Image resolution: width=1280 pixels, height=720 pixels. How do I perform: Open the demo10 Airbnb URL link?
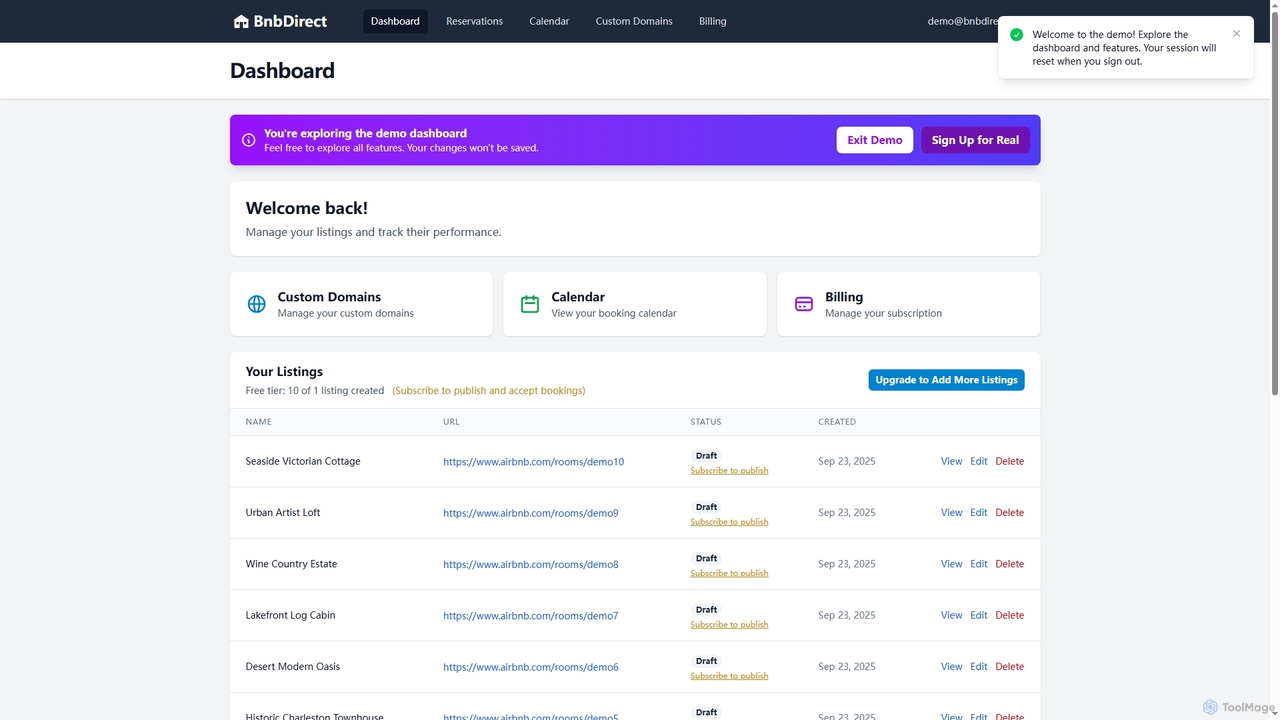[x=533, y=462]
